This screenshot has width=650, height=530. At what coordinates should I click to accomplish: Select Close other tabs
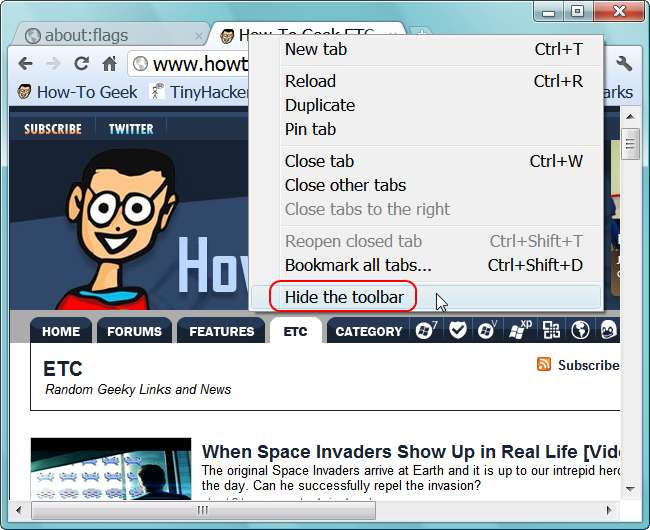coord(426,185)
